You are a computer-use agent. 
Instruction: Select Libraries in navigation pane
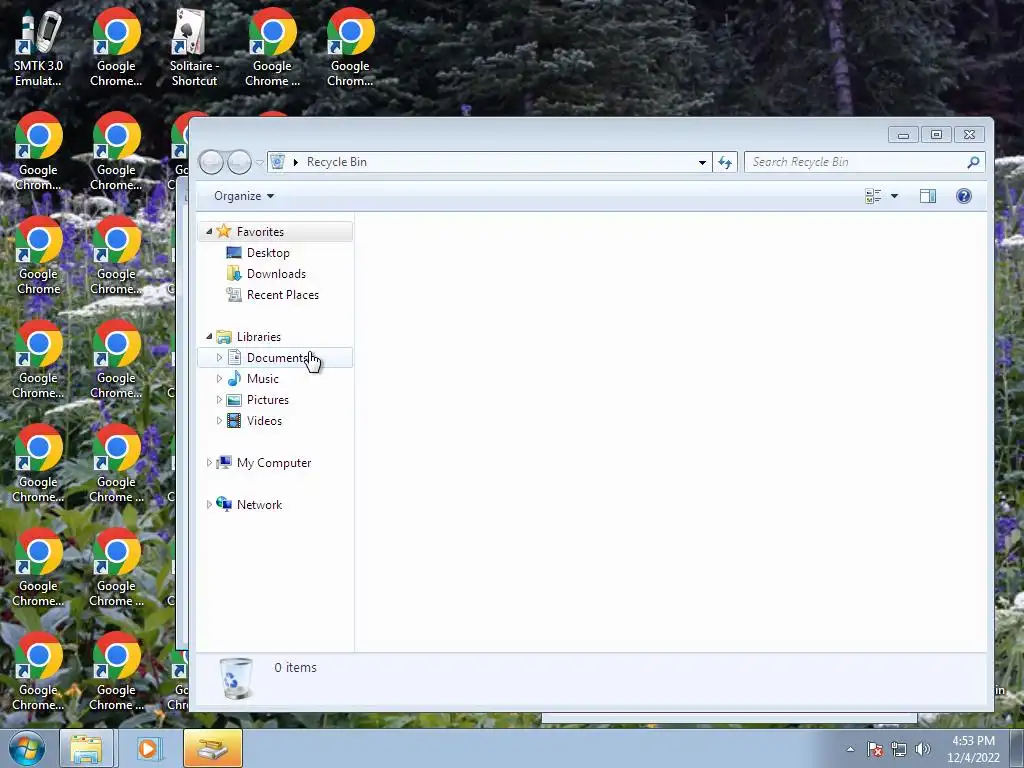coord(259,337)
